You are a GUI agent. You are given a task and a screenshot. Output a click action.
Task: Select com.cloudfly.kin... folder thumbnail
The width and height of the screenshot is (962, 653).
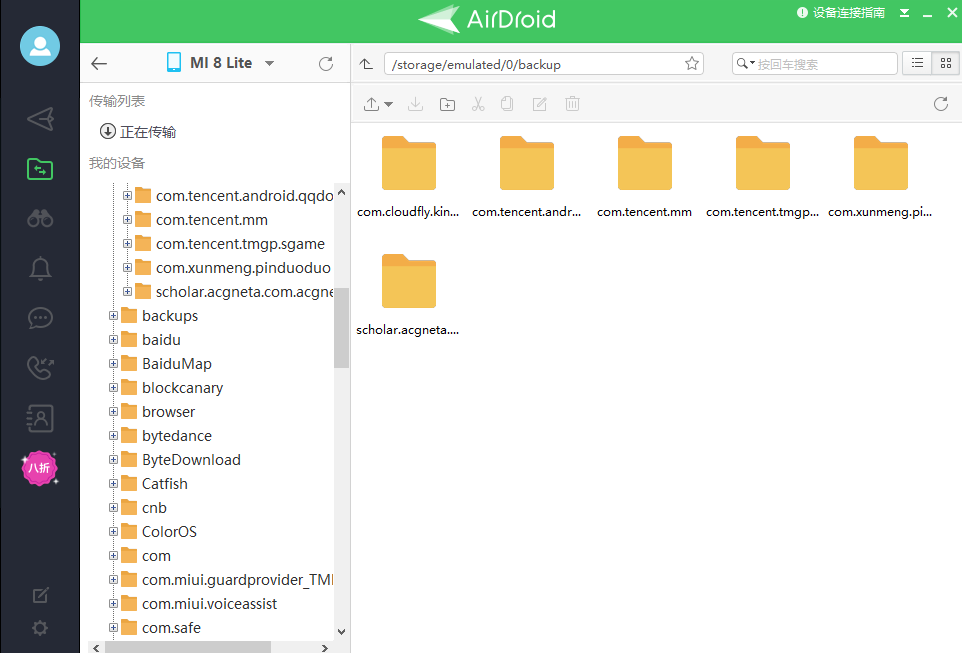(409, 177)
